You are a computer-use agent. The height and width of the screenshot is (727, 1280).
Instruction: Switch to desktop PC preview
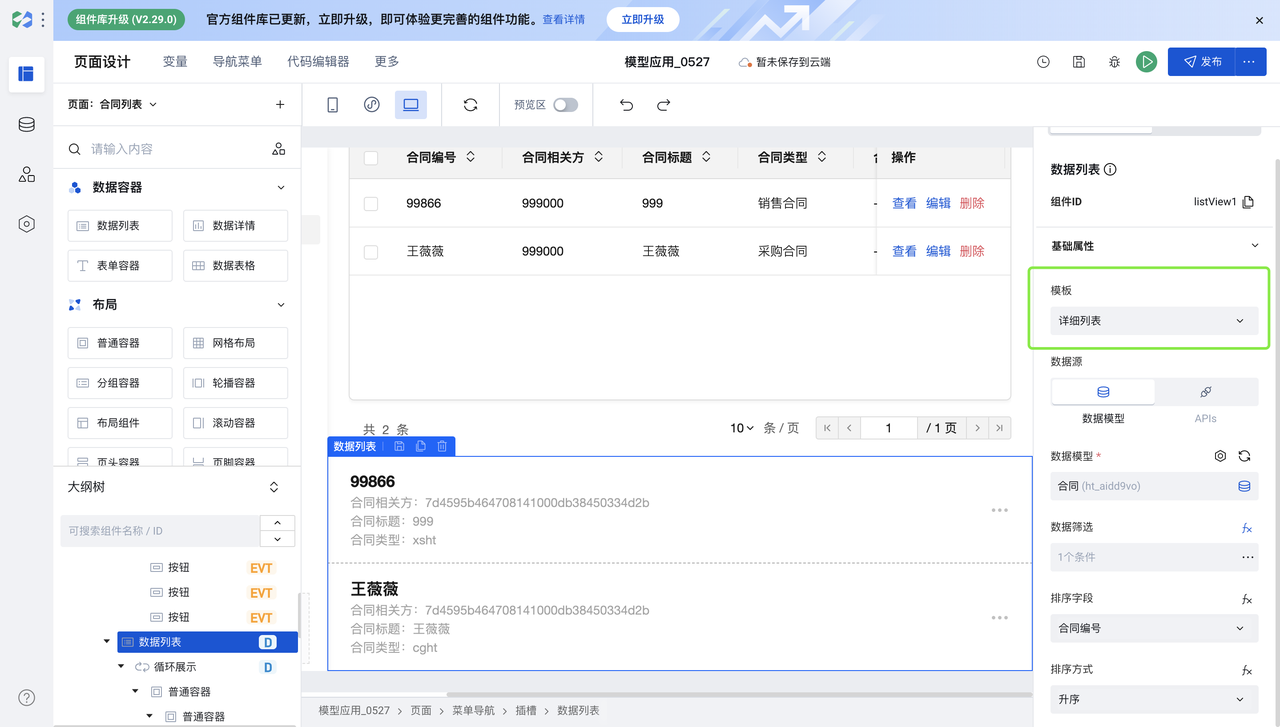pyautogui.click(x=411, y=105)
